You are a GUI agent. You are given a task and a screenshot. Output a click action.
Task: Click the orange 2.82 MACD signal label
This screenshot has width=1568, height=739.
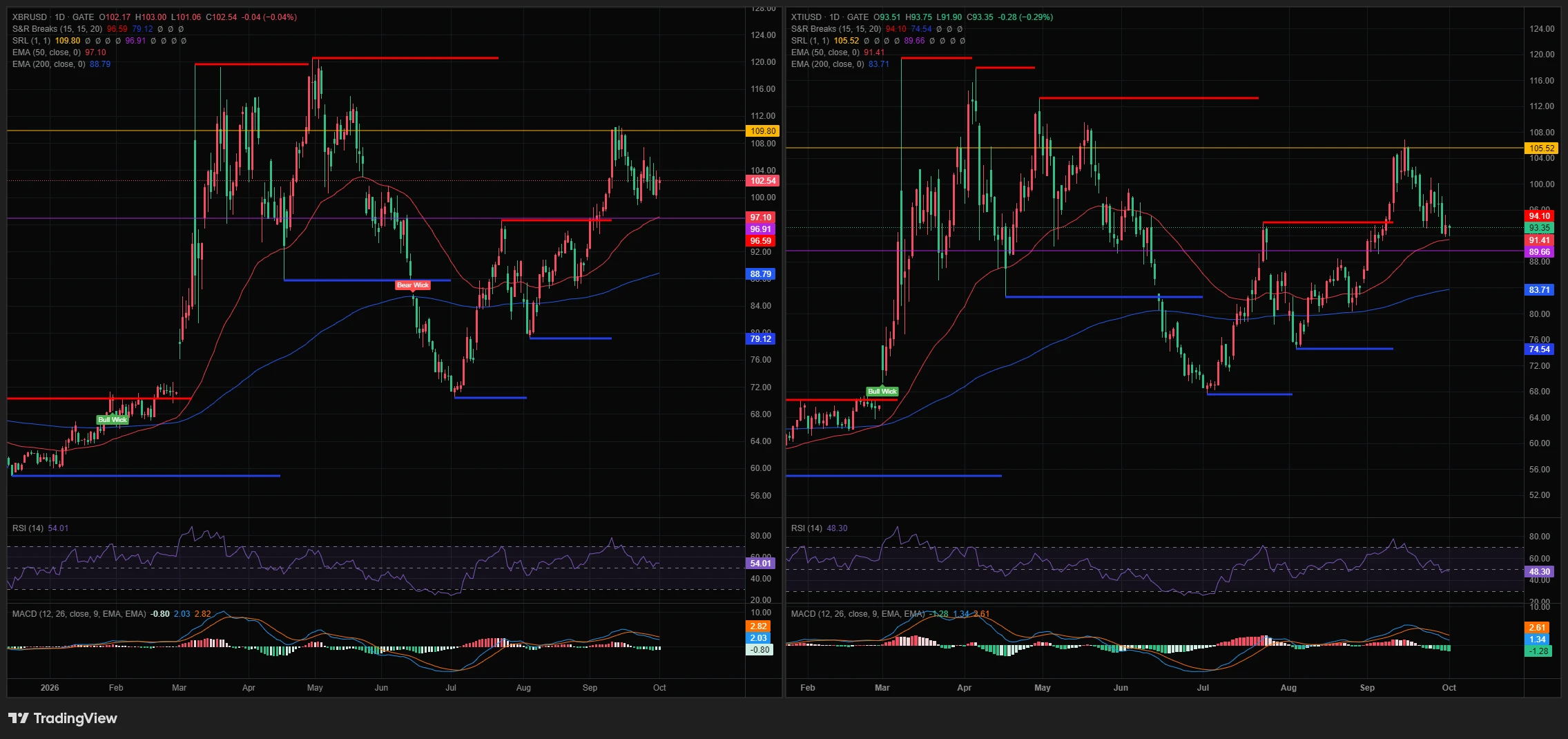click(x=759, y=626)
